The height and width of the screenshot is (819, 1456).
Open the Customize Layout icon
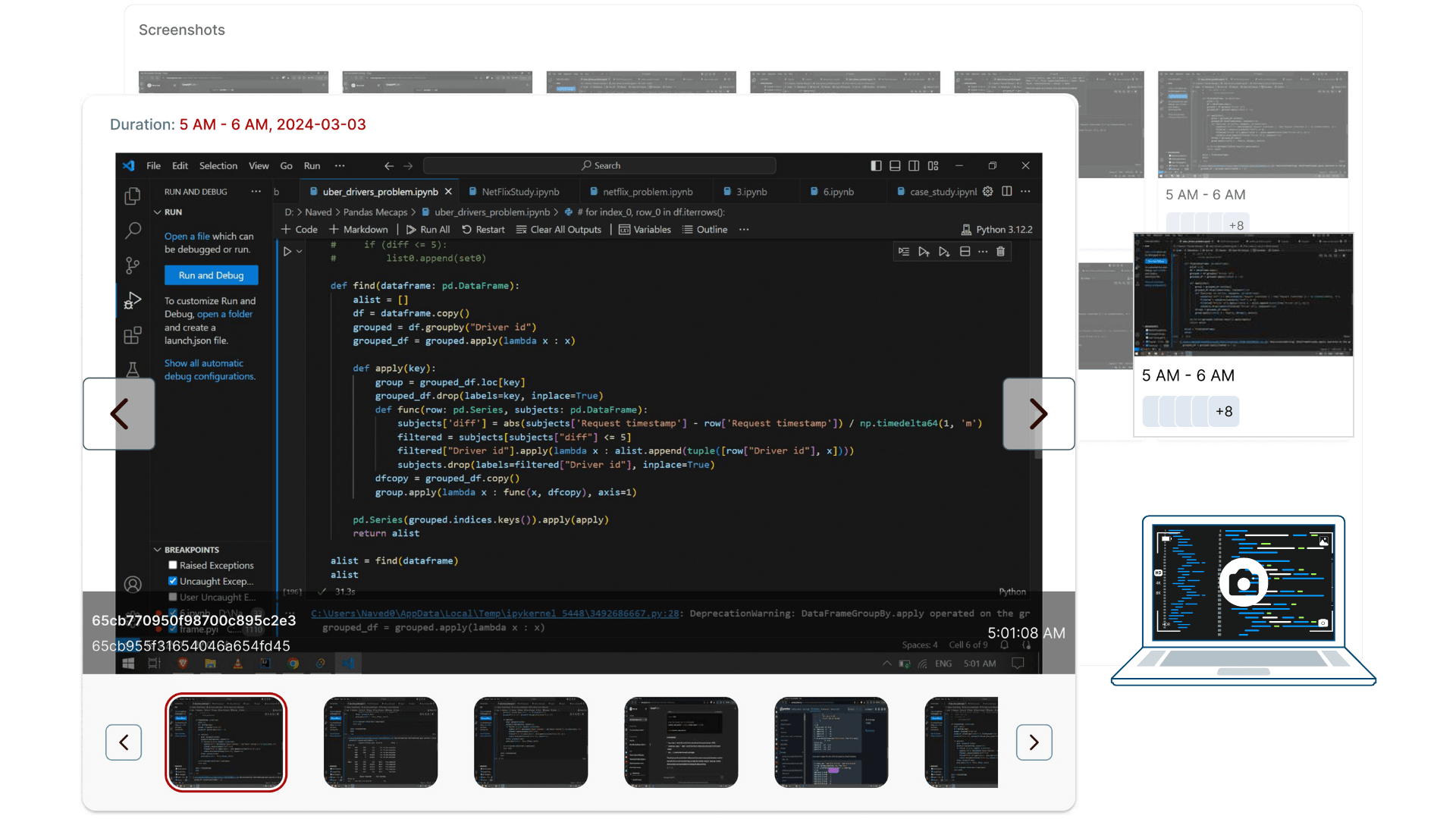click(x=933, y=165)
